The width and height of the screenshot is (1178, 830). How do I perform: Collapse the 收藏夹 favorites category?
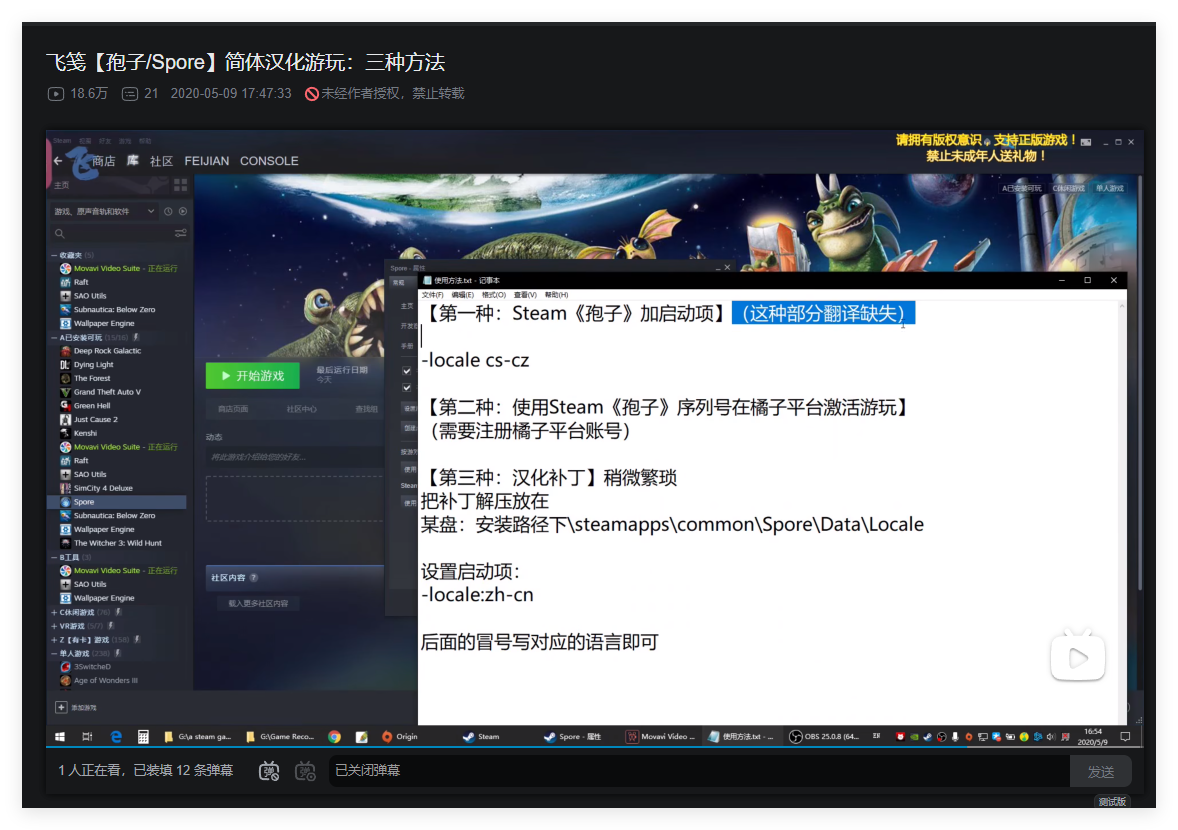pyautogui.click(x=54, y=255)
